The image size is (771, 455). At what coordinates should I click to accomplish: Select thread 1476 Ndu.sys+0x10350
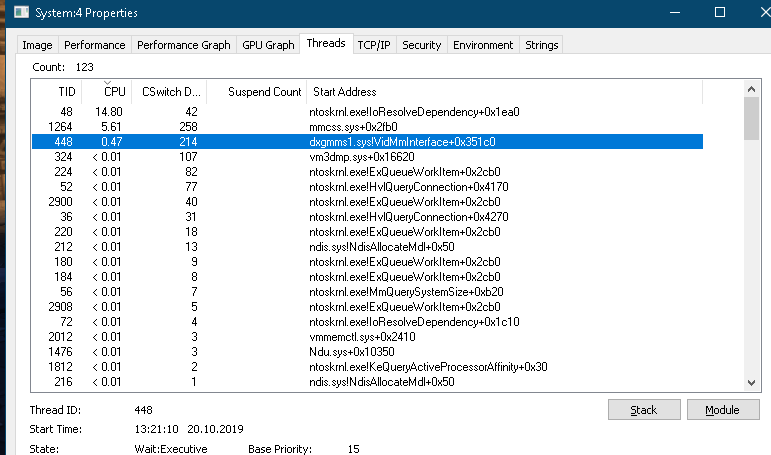coord(367,352)
